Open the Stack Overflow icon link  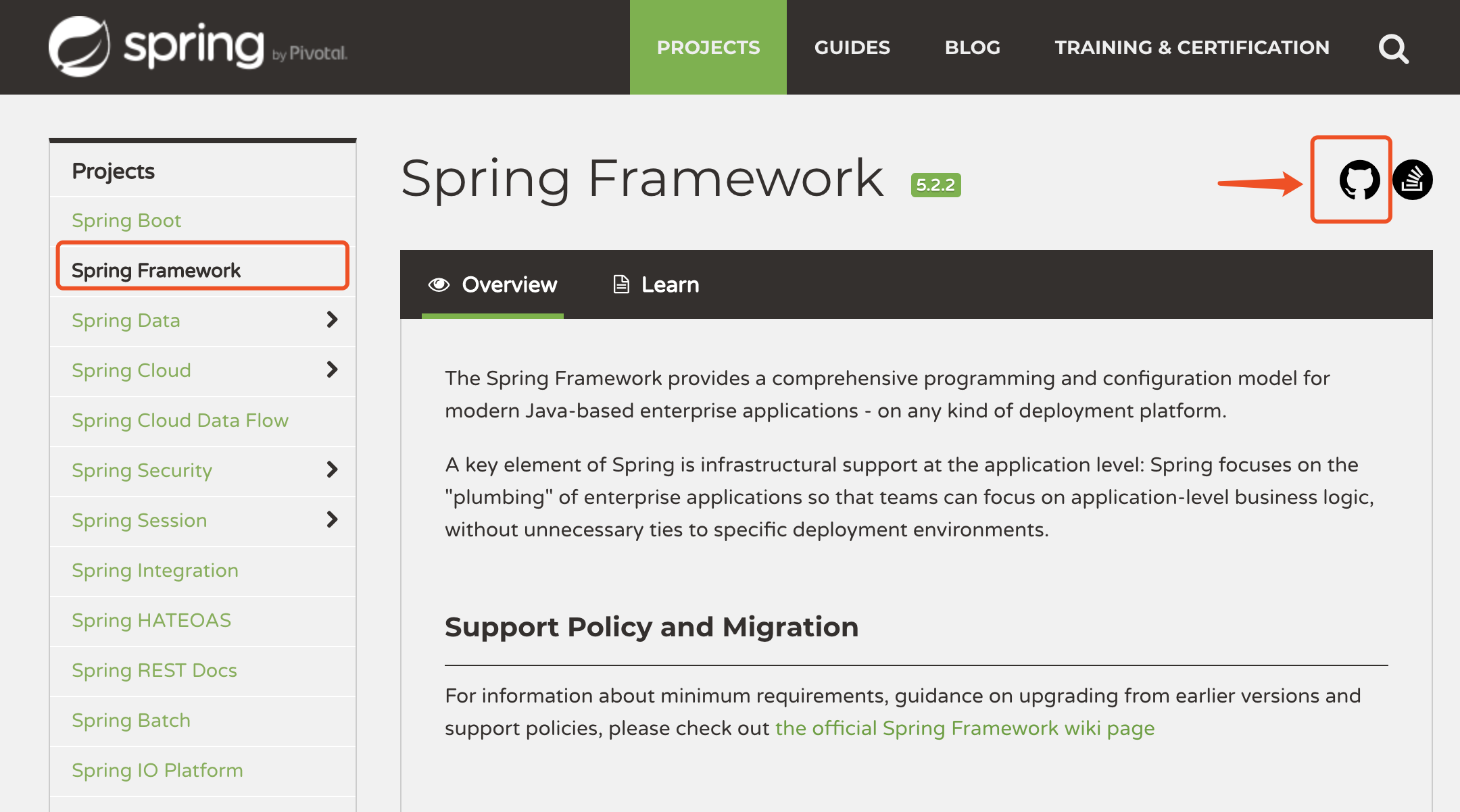(x=1413, y=180)
